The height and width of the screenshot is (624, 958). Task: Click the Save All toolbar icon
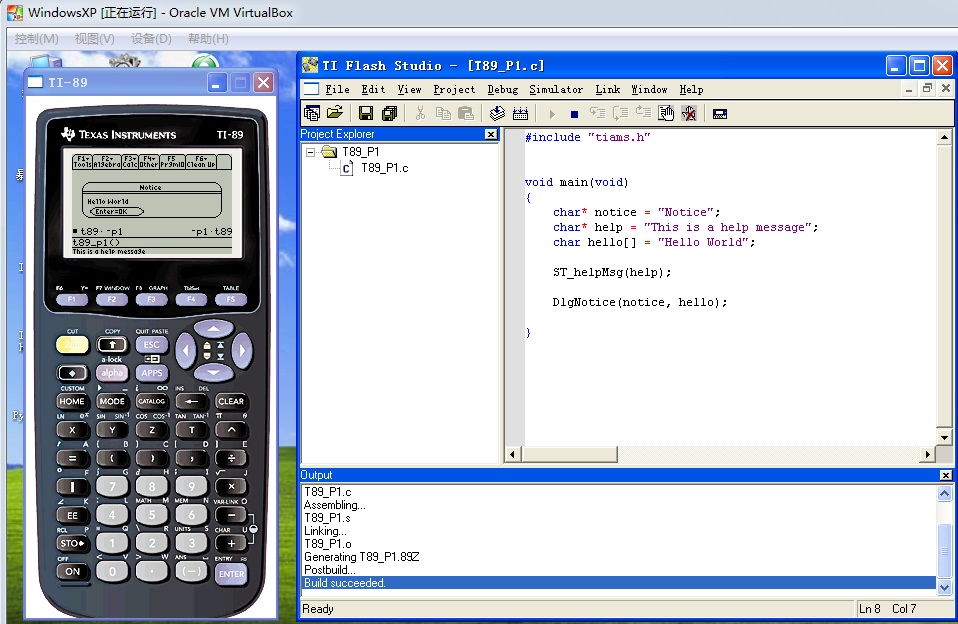point(389,113)
